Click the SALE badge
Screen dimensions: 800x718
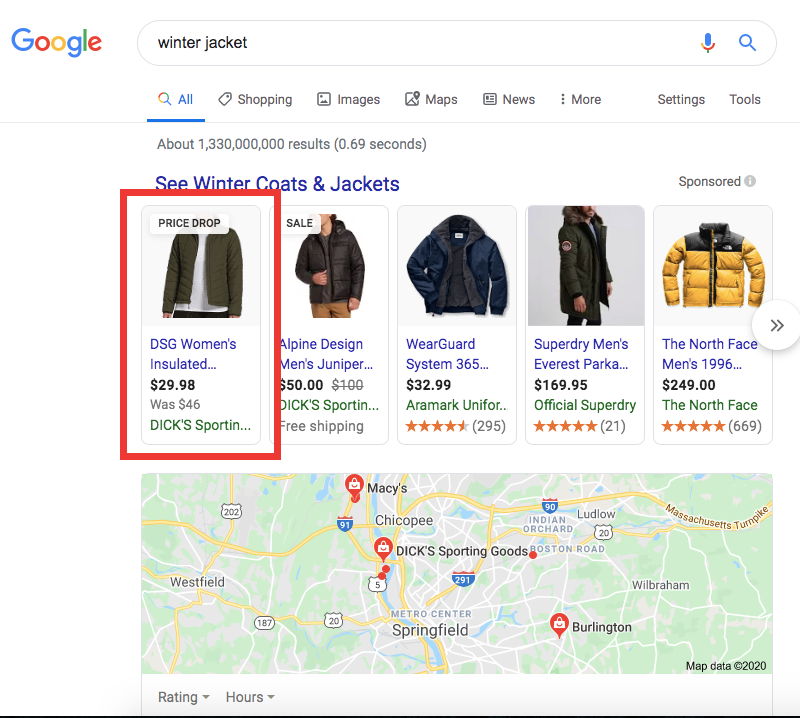(x=299, y=223)
